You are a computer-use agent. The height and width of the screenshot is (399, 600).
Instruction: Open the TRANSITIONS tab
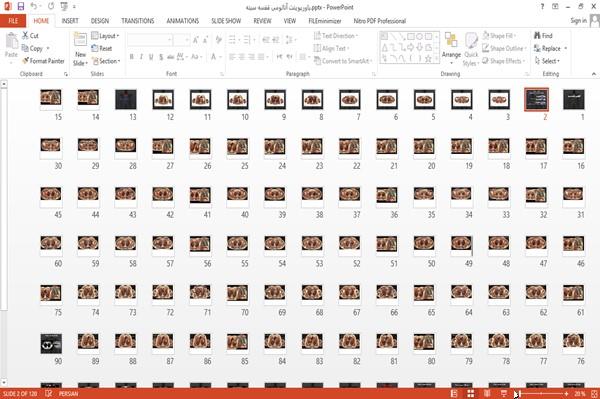[x=138, y=21]
